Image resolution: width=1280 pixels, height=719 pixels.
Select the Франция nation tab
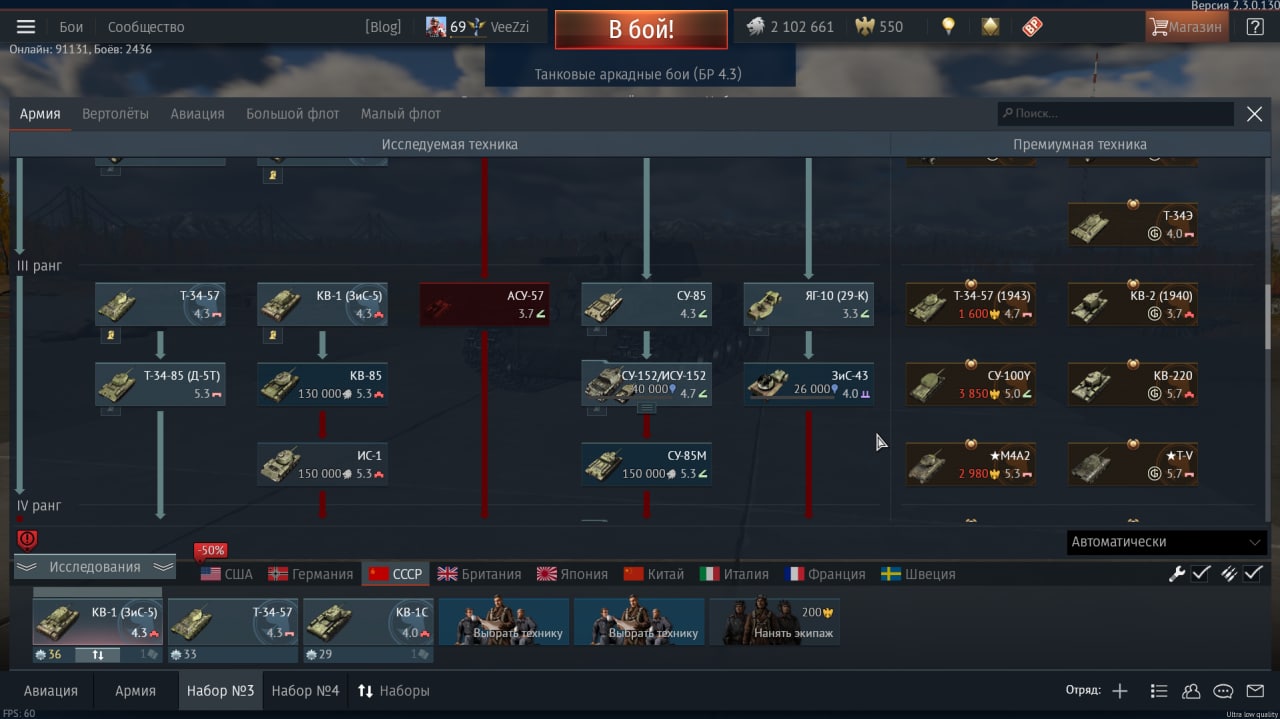coord(825,574)
